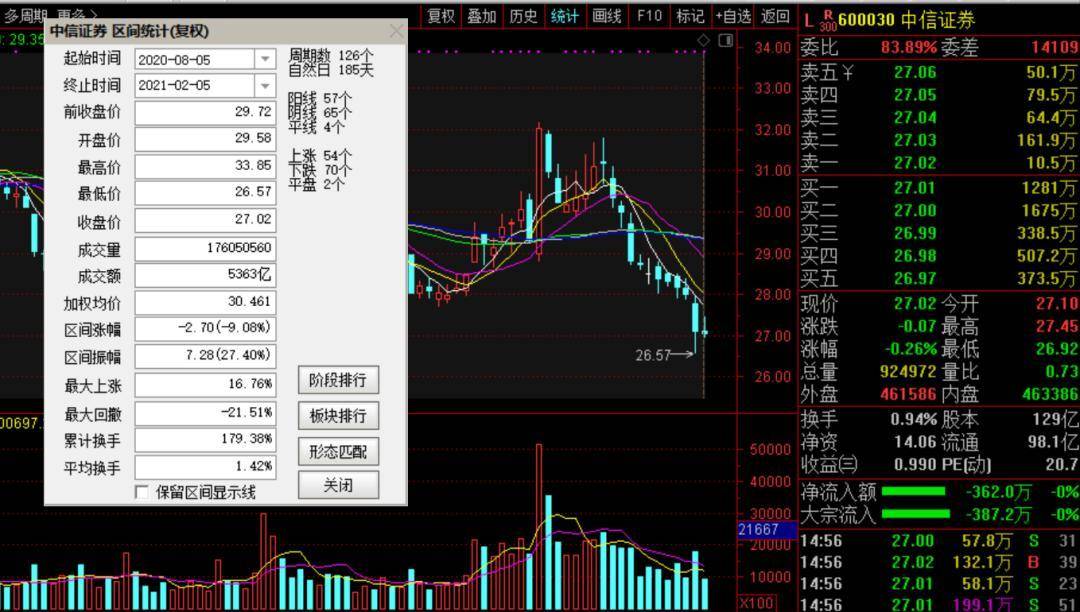This screenshot has height=612, width=1080.
Task: Click the 阶段排行 button
Action: (x=338, y=380)
